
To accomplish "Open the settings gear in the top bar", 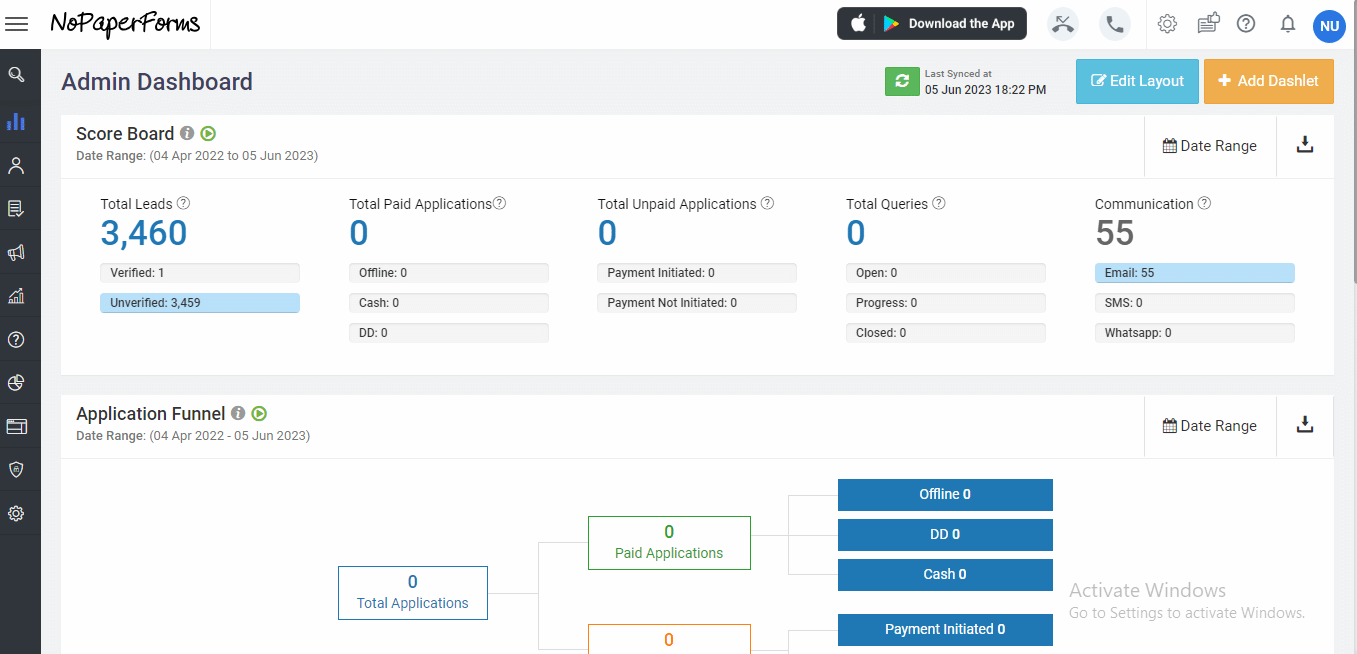I will (x=1167, y=24).
